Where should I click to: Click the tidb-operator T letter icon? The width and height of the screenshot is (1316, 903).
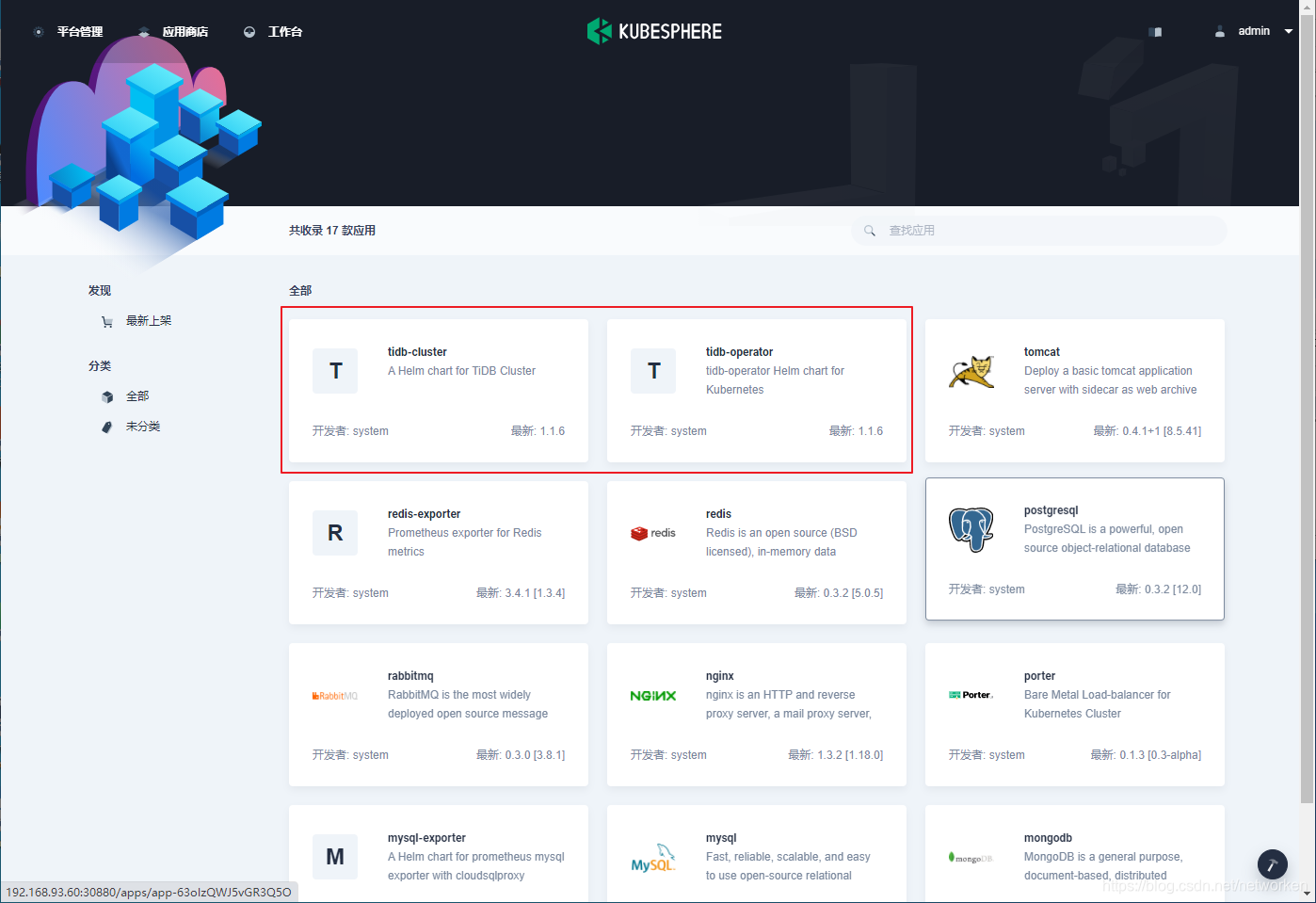653,371
